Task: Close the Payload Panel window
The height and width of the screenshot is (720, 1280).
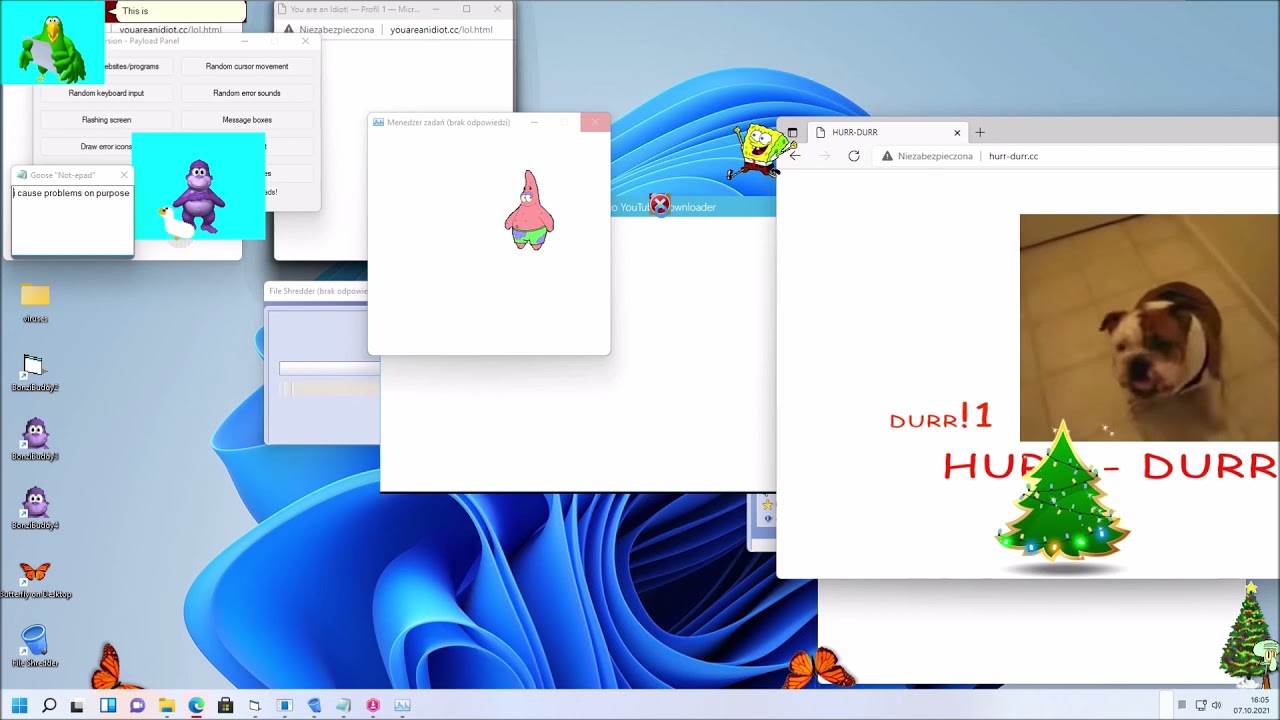Action: click(x=305, y=41)
